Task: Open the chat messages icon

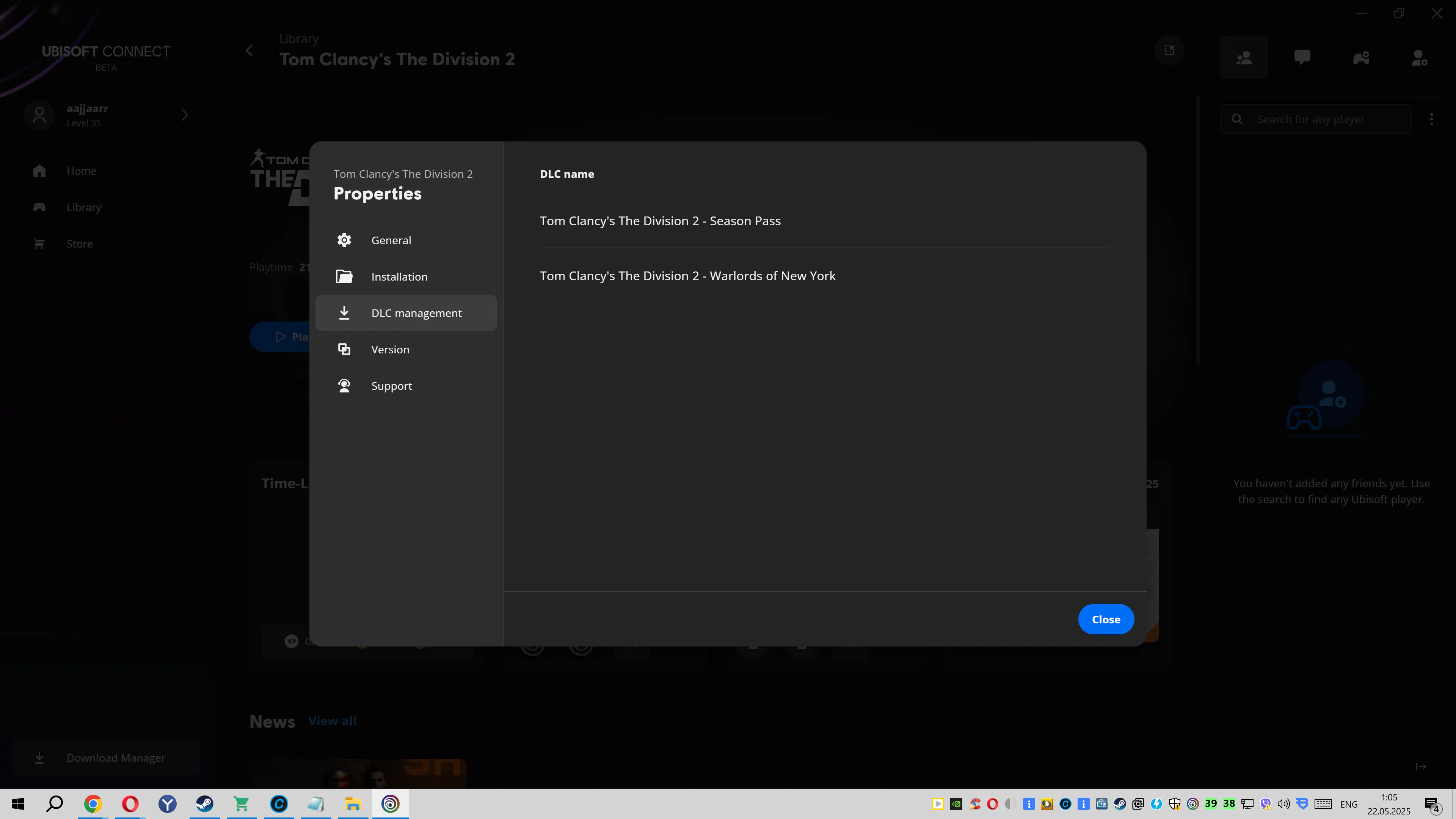Action: tap(1302, 58)
